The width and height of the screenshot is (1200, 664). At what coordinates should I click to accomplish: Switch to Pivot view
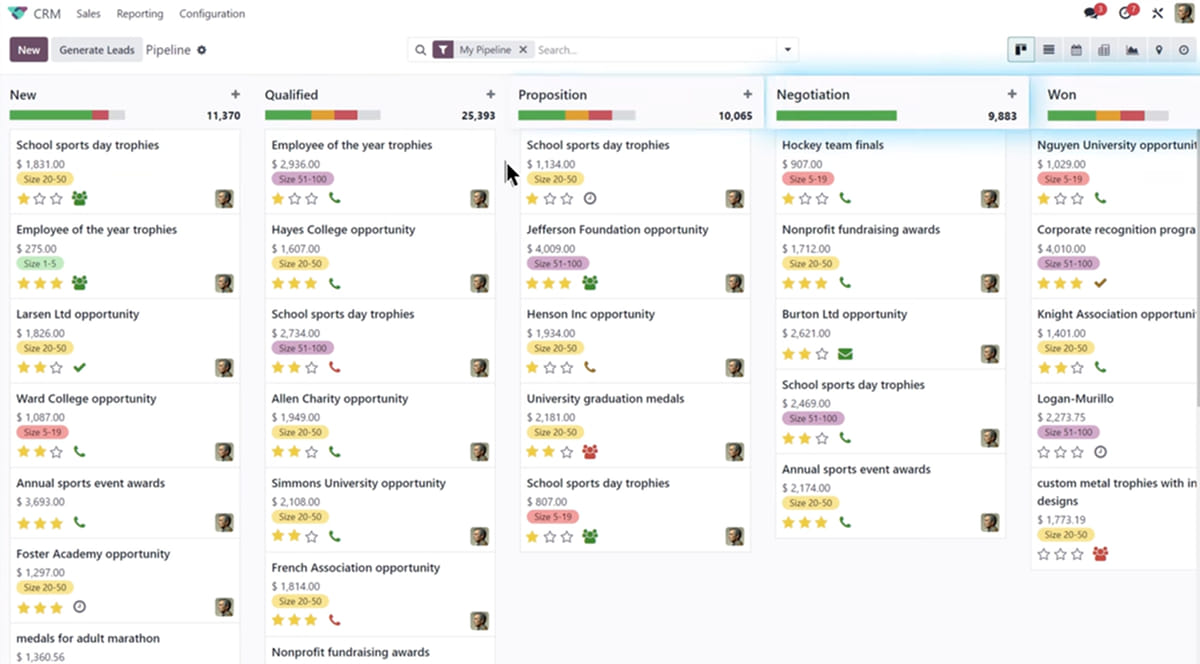coord(1104,50)
